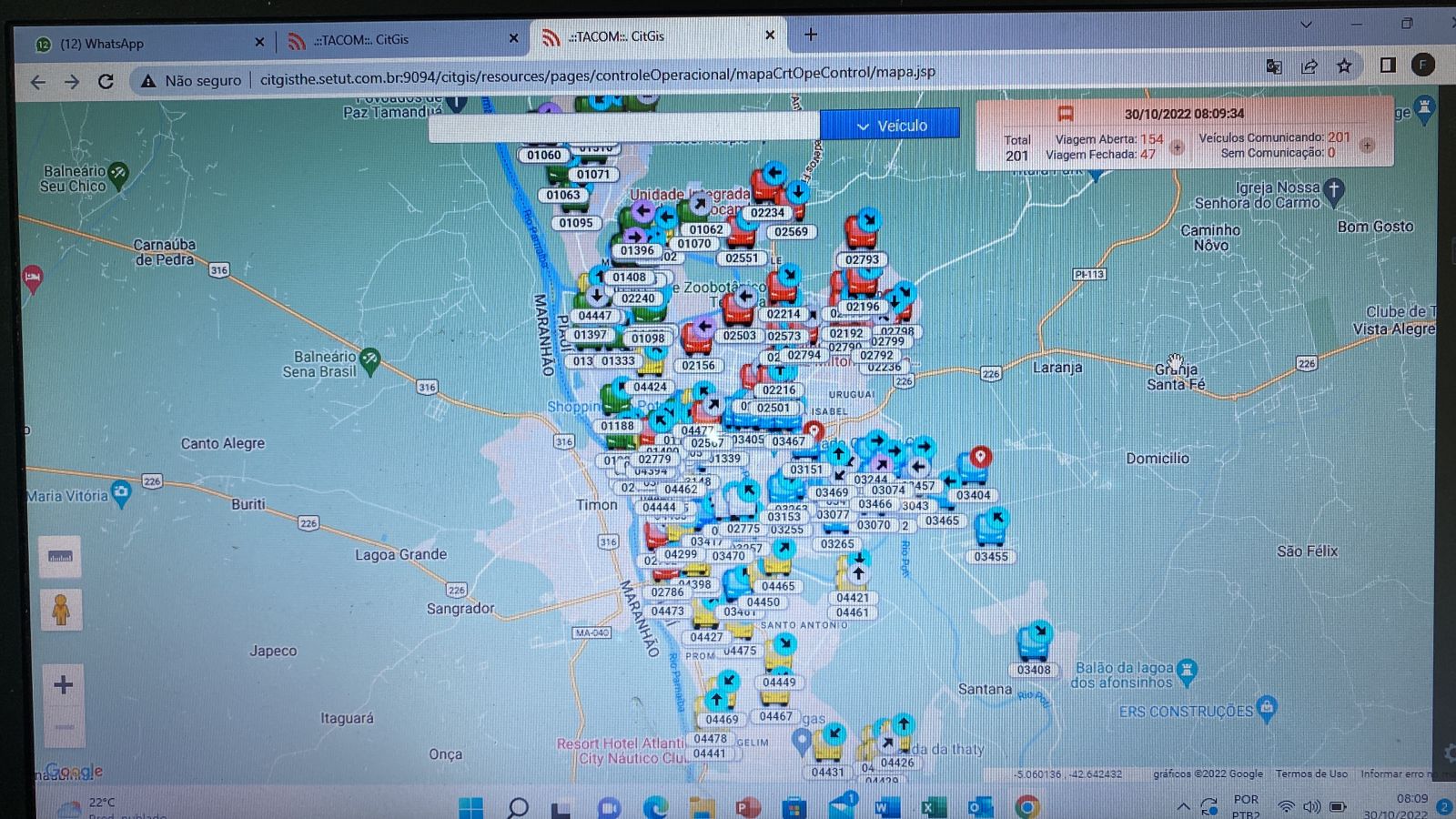Open the Termos de Uso link

(x=1311, y=773)
